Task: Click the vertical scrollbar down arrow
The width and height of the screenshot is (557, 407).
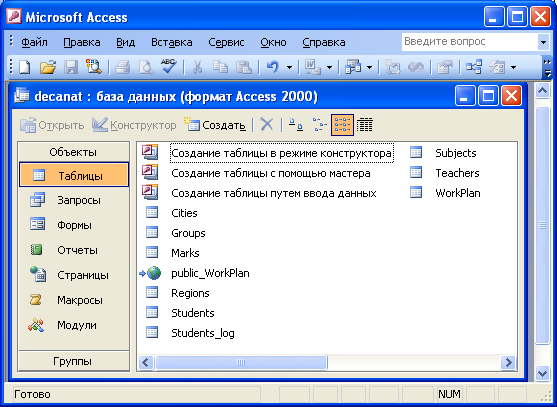Action: pos(542,373)
